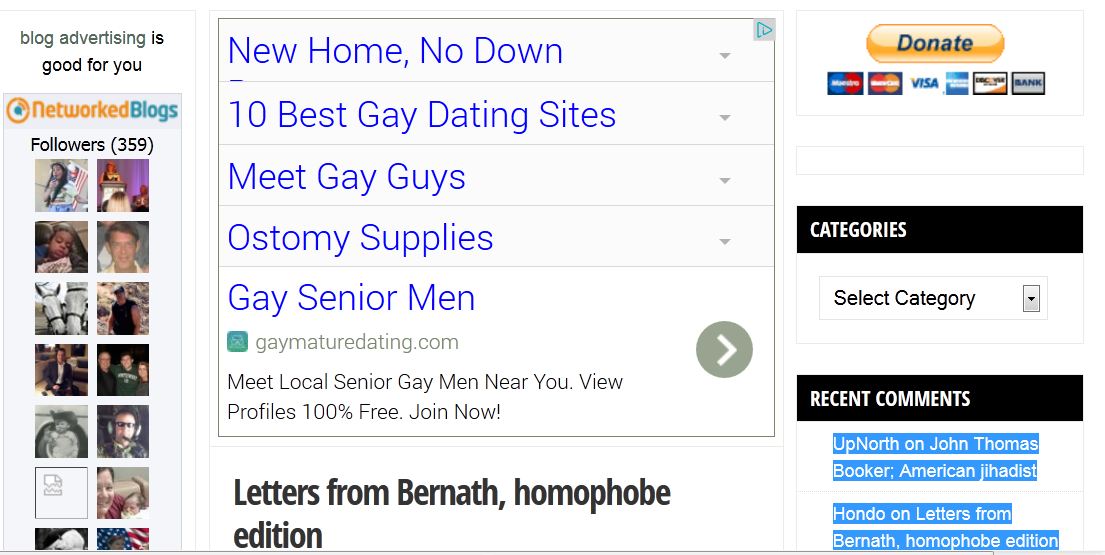Open the Letters from Bernath, homophobe edition post

point(452,513)
